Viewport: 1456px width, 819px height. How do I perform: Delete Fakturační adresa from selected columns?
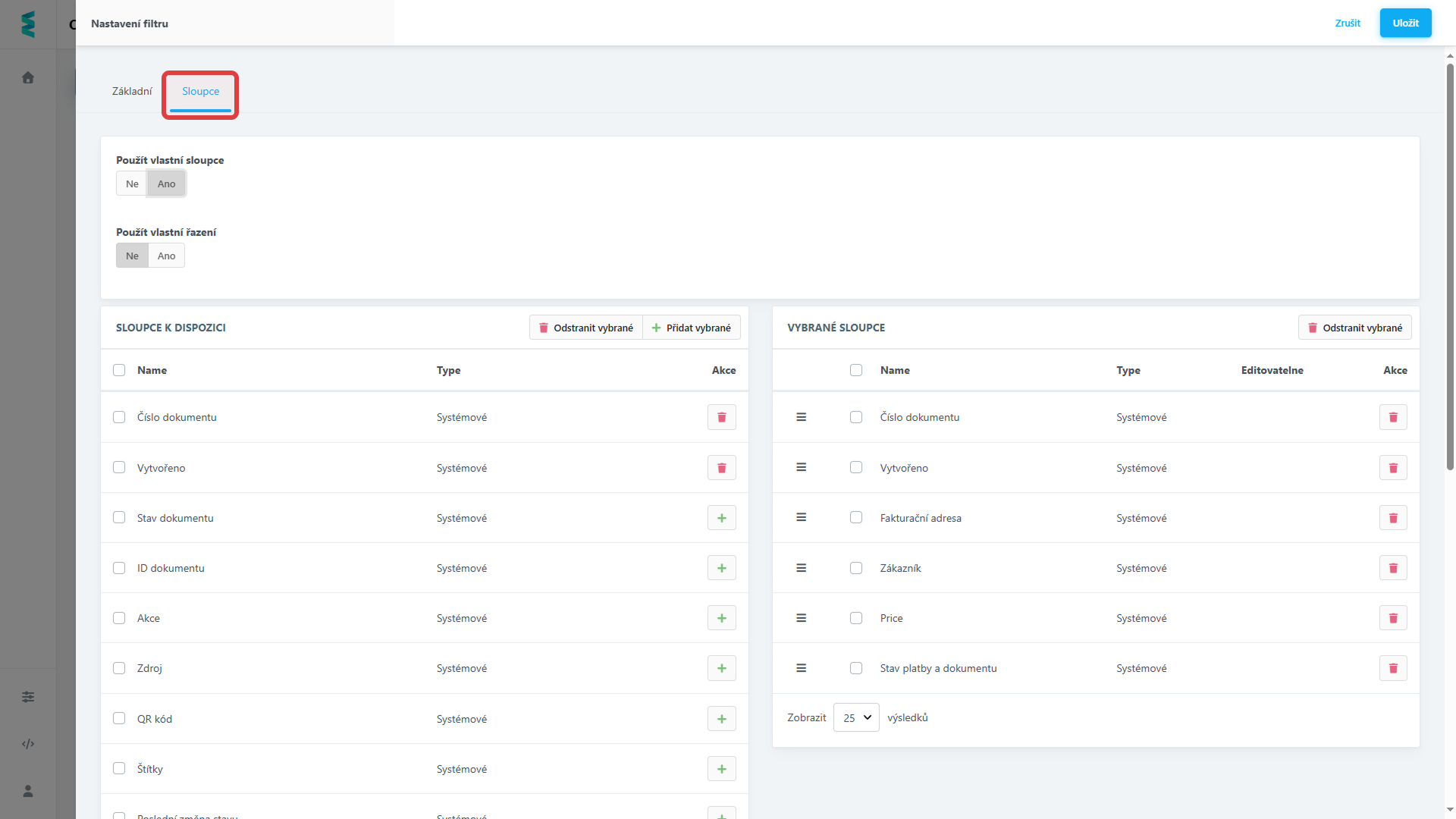tap(1392, 518)
